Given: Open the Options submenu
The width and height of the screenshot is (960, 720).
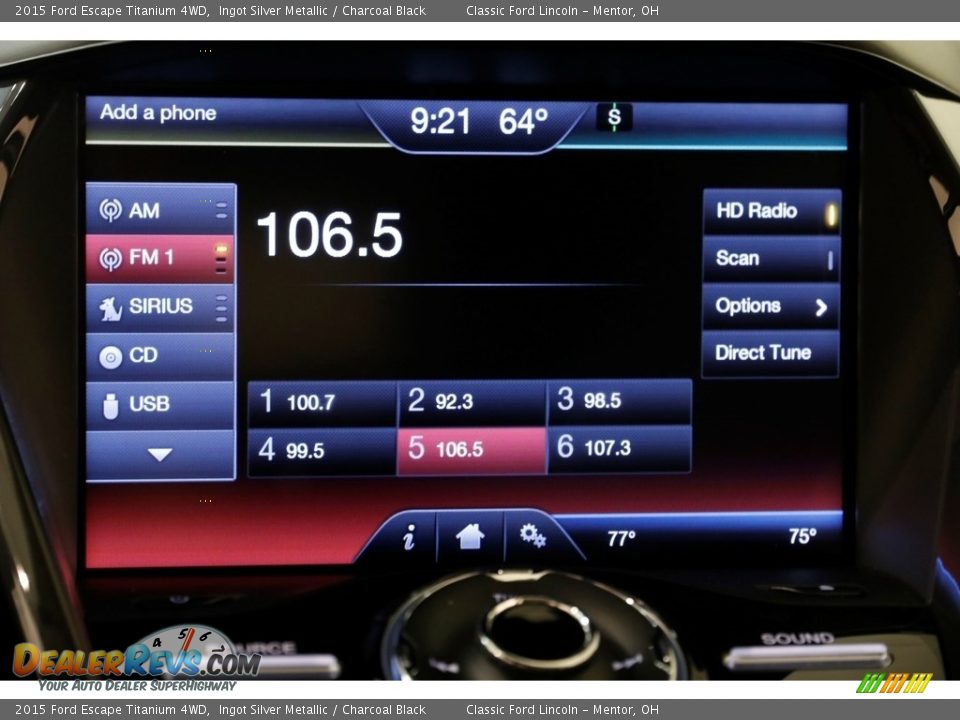Looking at the screenshot, I should point(770,306).
